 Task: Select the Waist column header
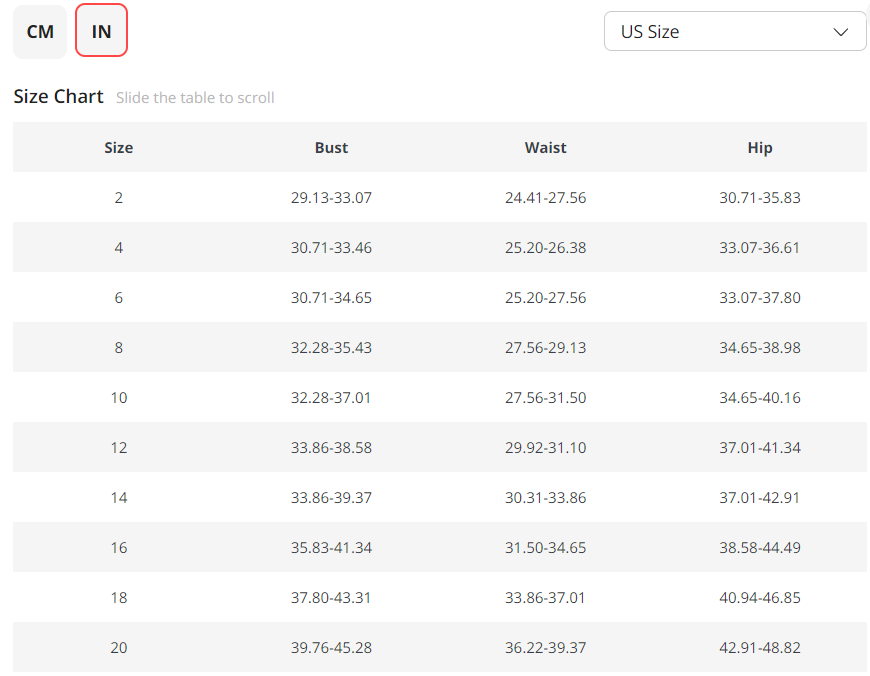[545, 147]
